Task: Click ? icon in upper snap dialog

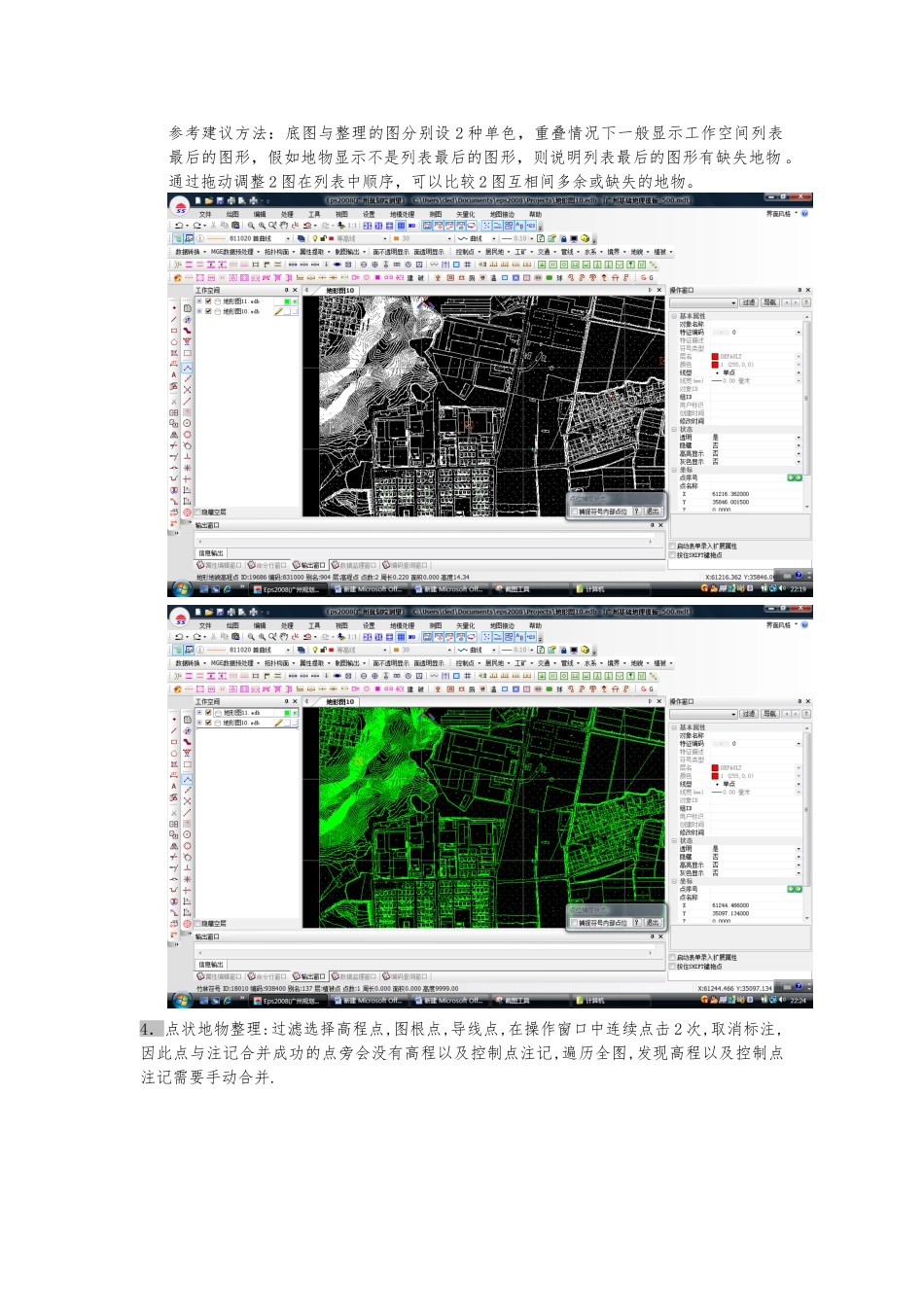Action: [x=637, y=512]
